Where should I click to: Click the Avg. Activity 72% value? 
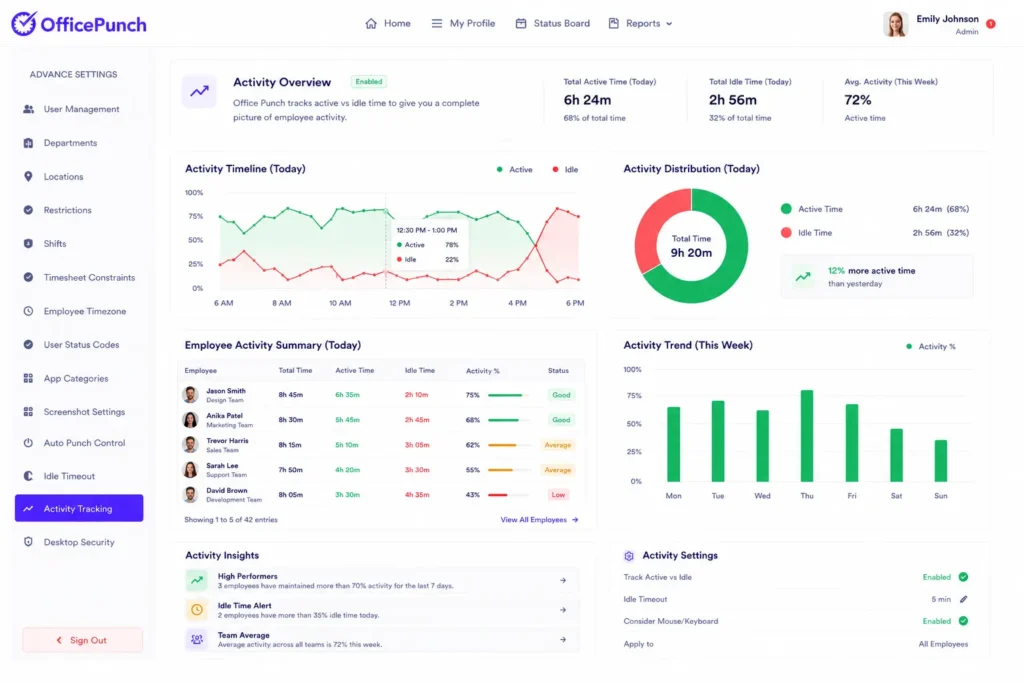(857, 100)
